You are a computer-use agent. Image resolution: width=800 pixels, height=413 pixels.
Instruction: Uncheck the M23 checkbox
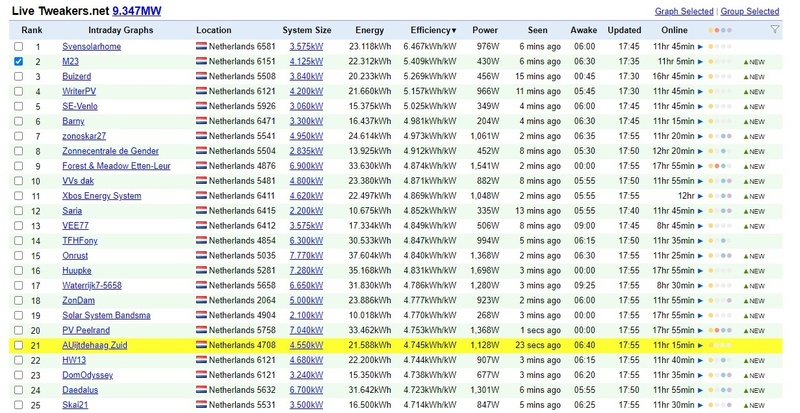coord(18,61)
